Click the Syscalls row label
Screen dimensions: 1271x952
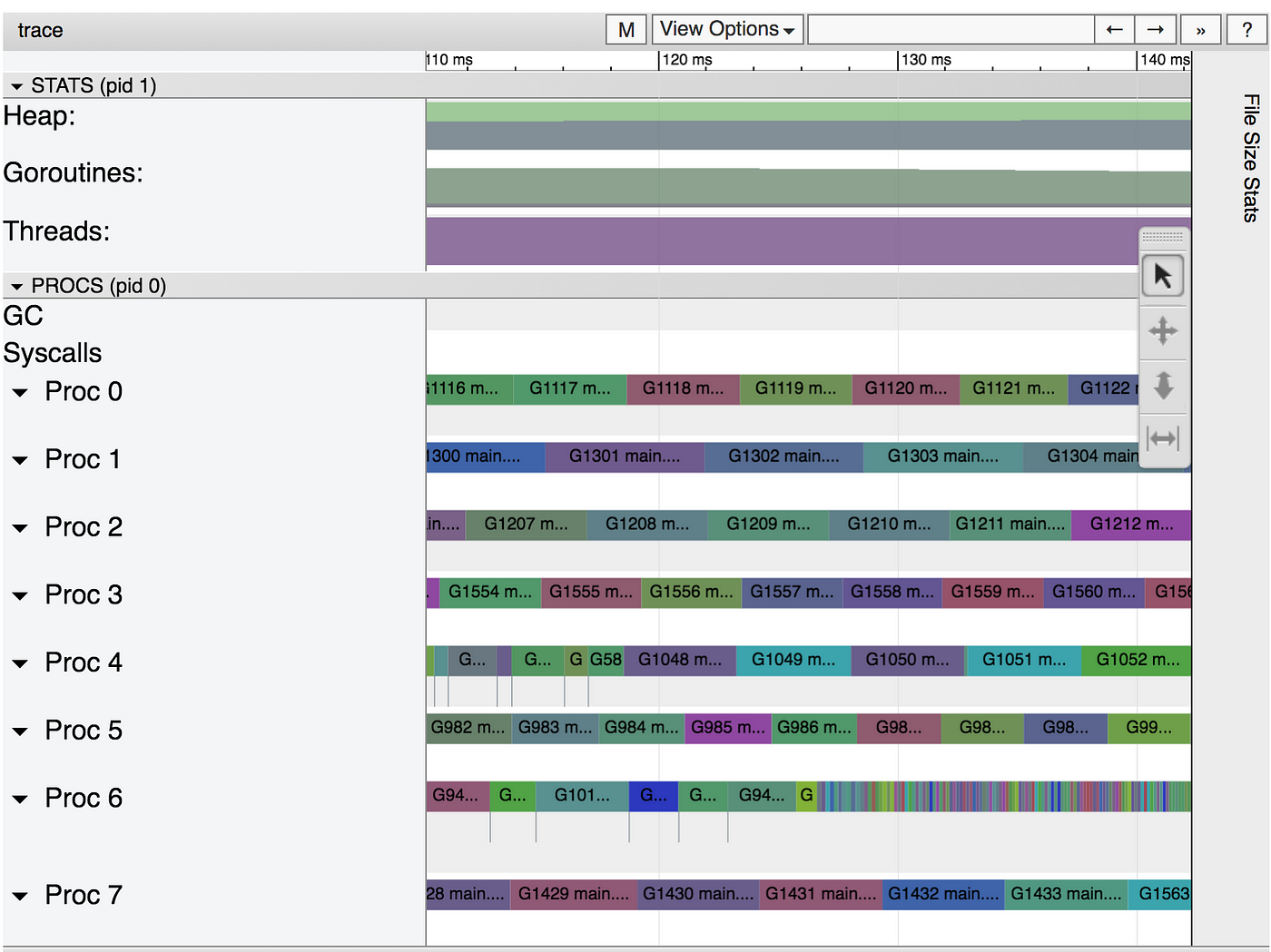coord(53,353)
